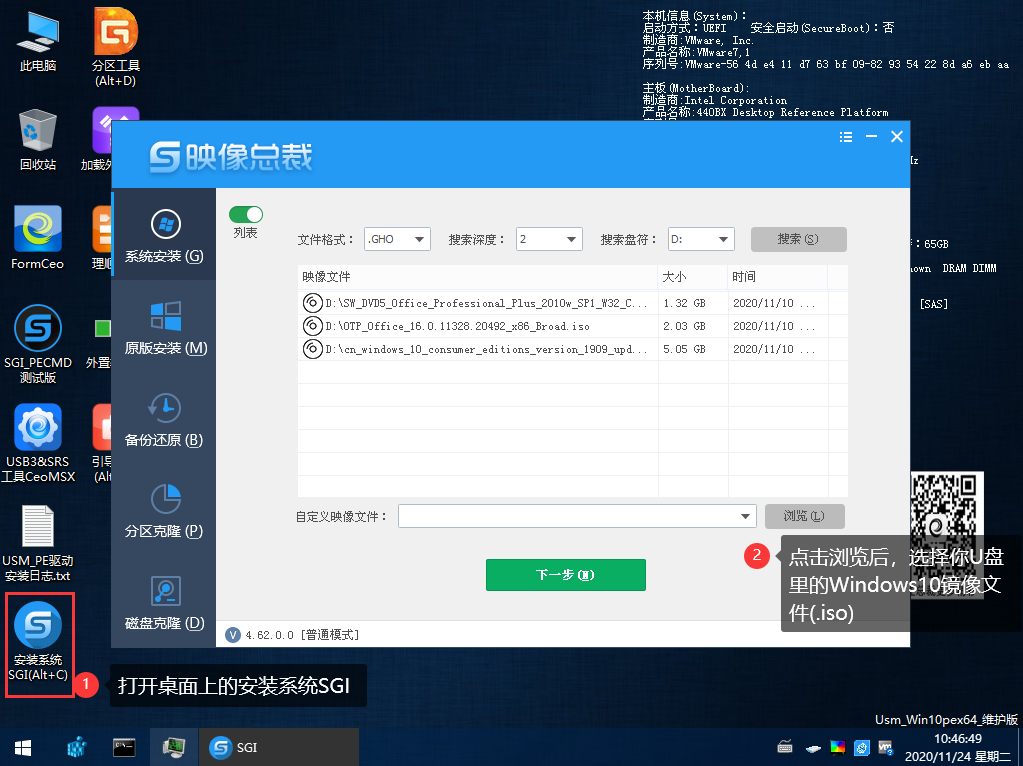Click the green 下一步 button

pos(566,575)
